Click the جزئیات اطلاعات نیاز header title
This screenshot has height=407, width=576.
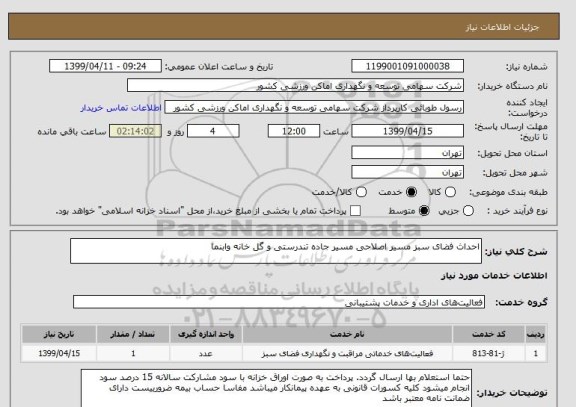point(502,27)
